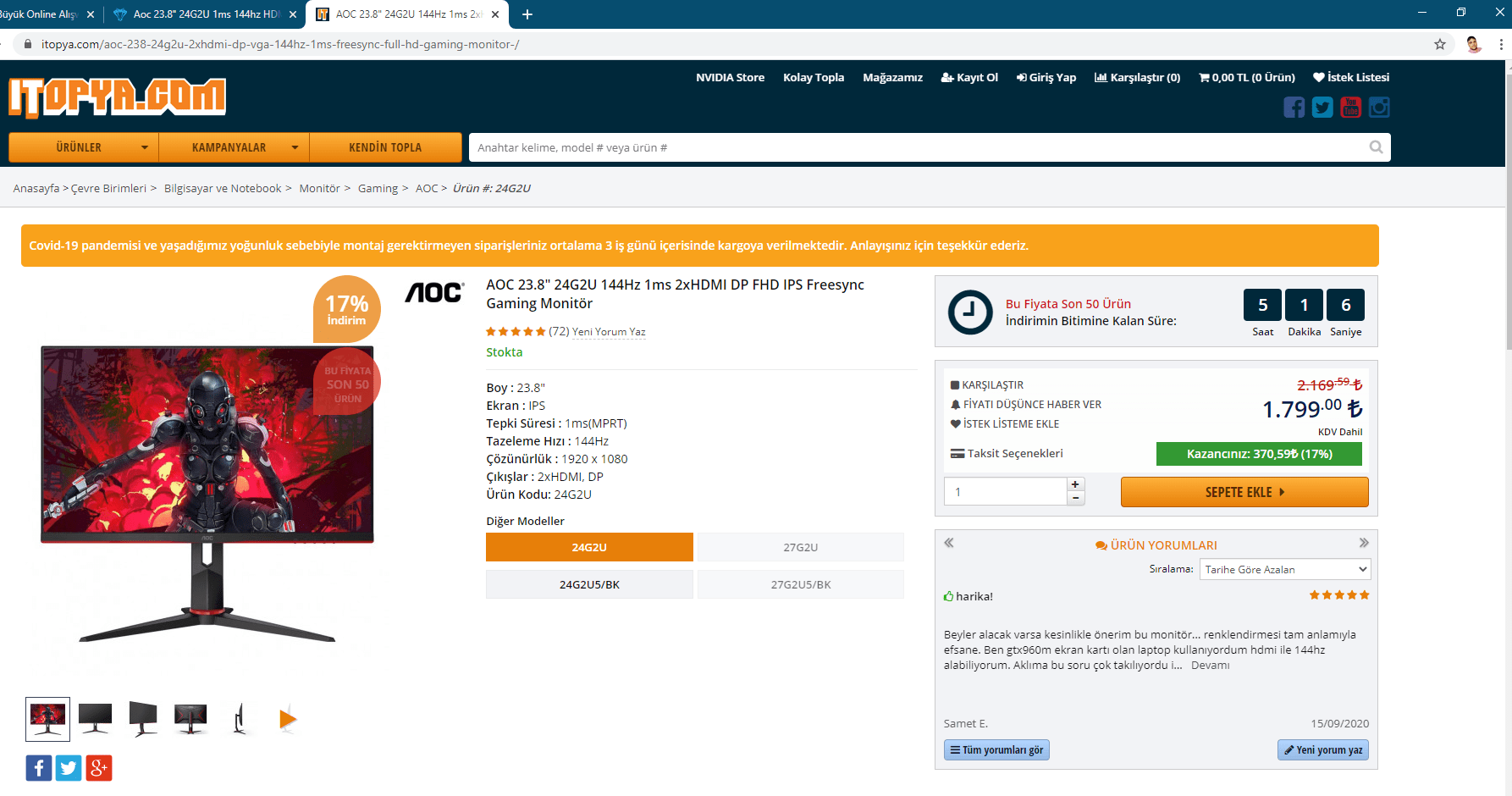Expand the KAMPANYALAR dropdown menu

click(x=235, y=147)
